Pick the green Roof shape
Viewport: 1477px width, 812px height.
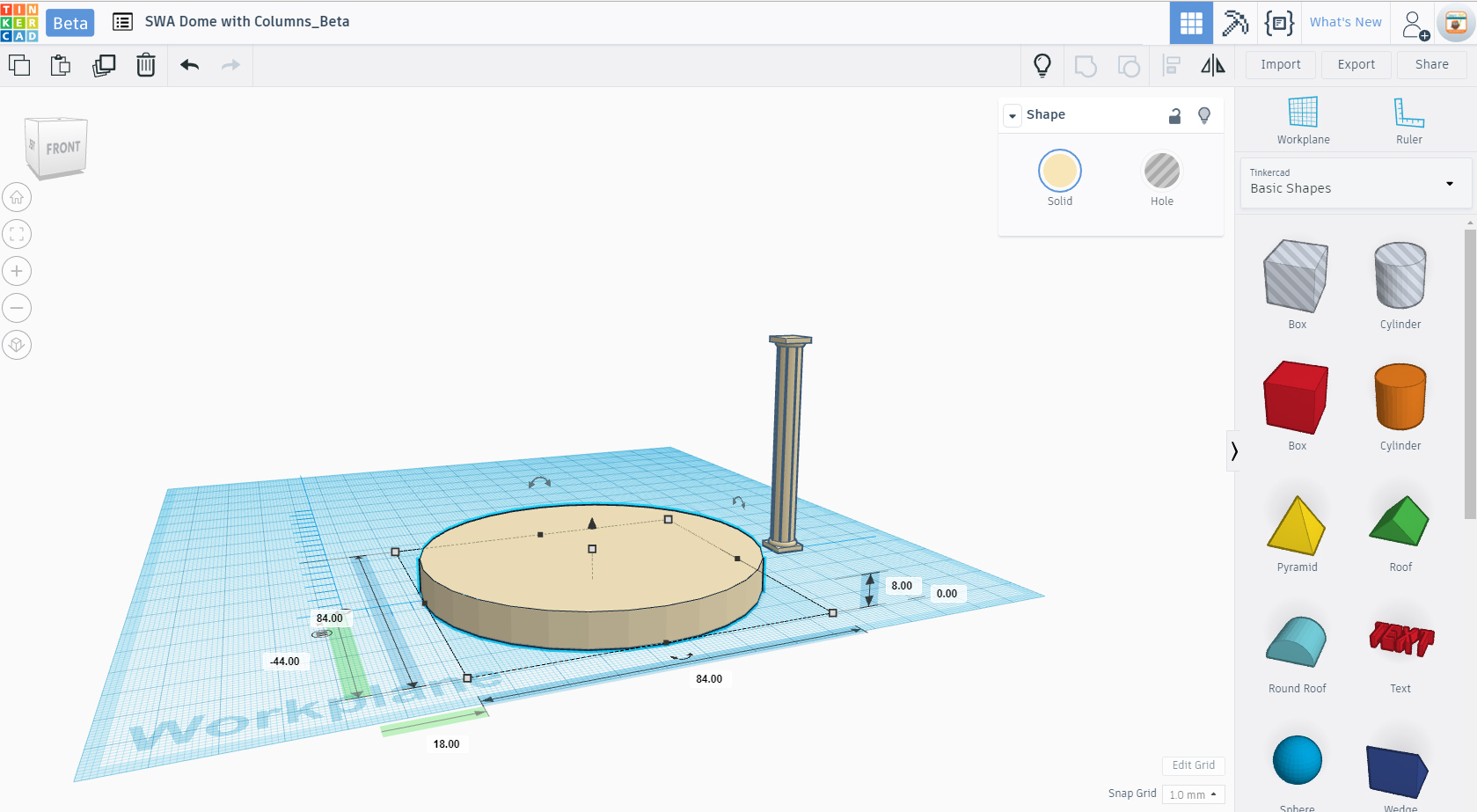coord(1400,523)
